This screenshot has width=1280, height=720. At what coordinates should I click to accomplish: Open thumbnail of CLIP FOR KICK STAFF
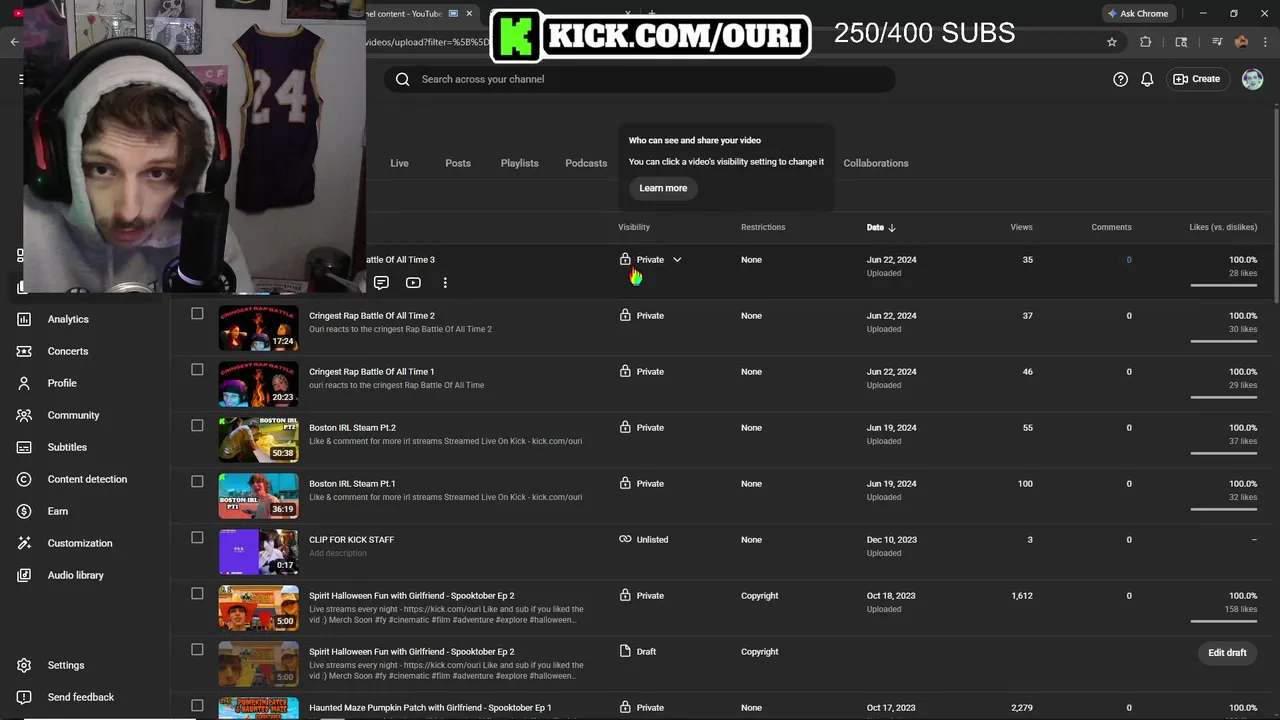coord(259,552)
